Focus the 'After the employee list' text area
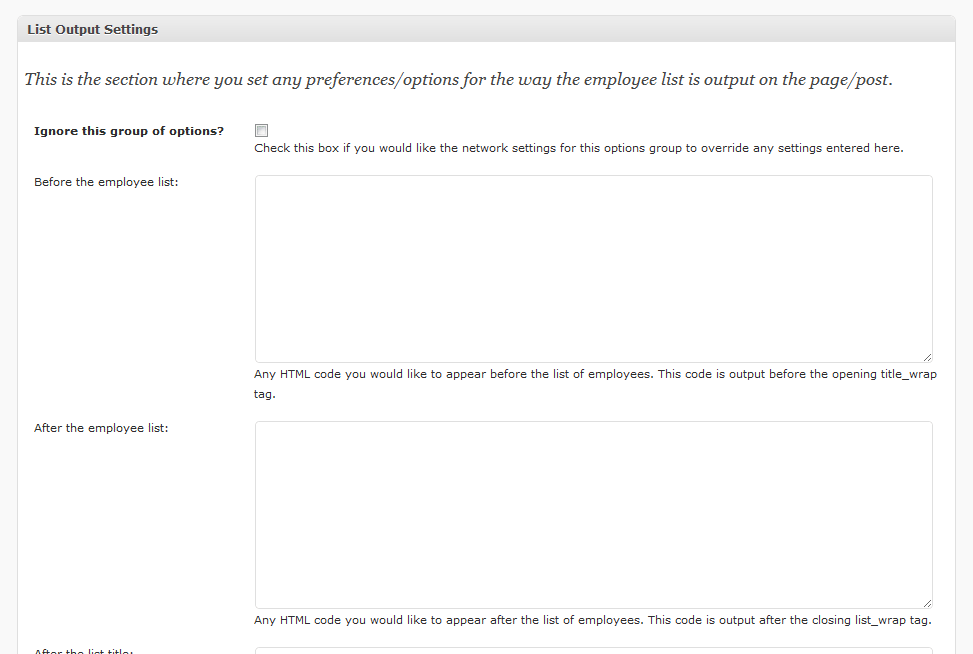The width and height of the screenshot is (973, 654). point(593,514)
